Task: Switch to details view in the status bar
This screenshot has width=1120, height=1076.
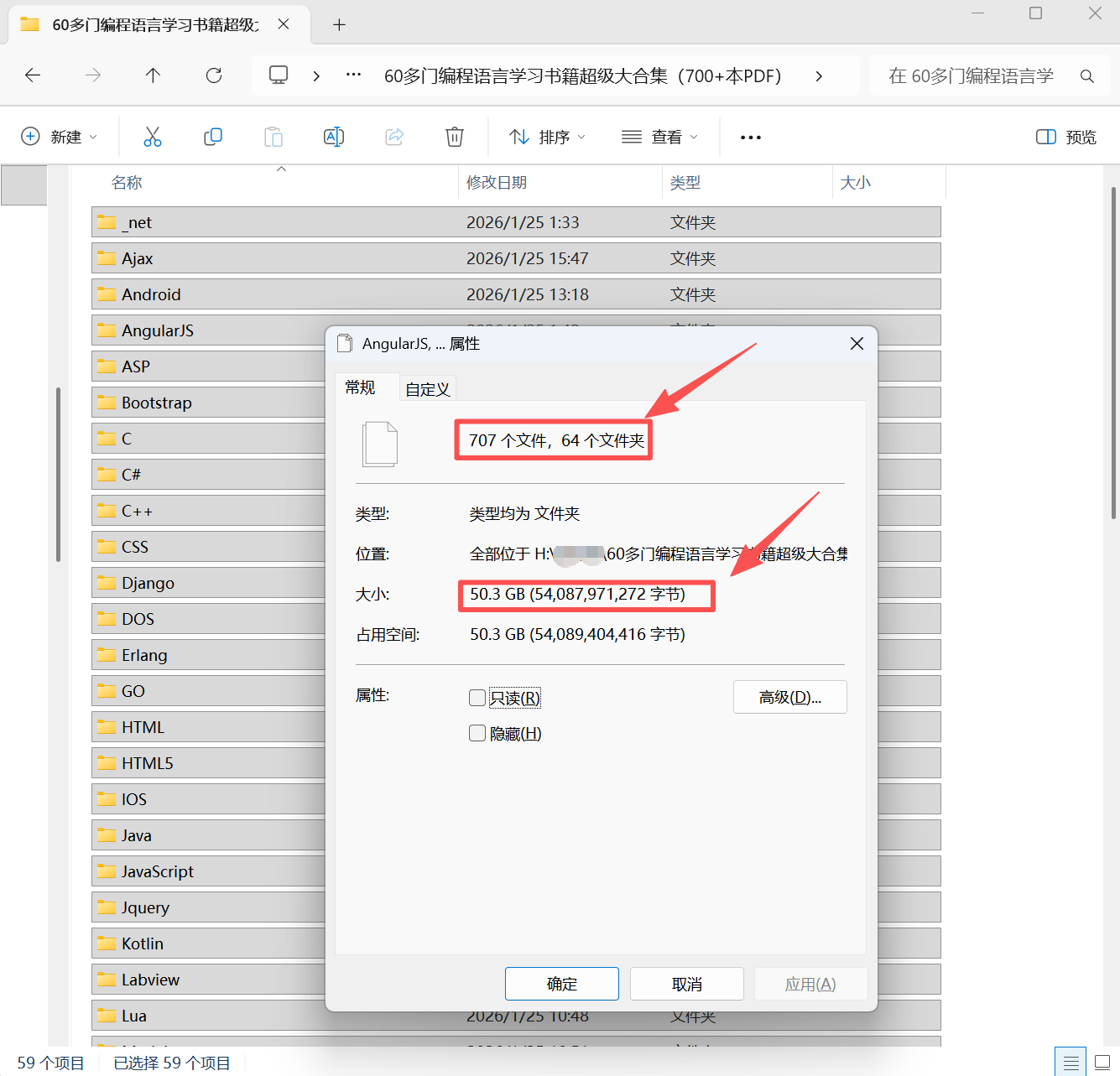Action: (1070, 1061)
